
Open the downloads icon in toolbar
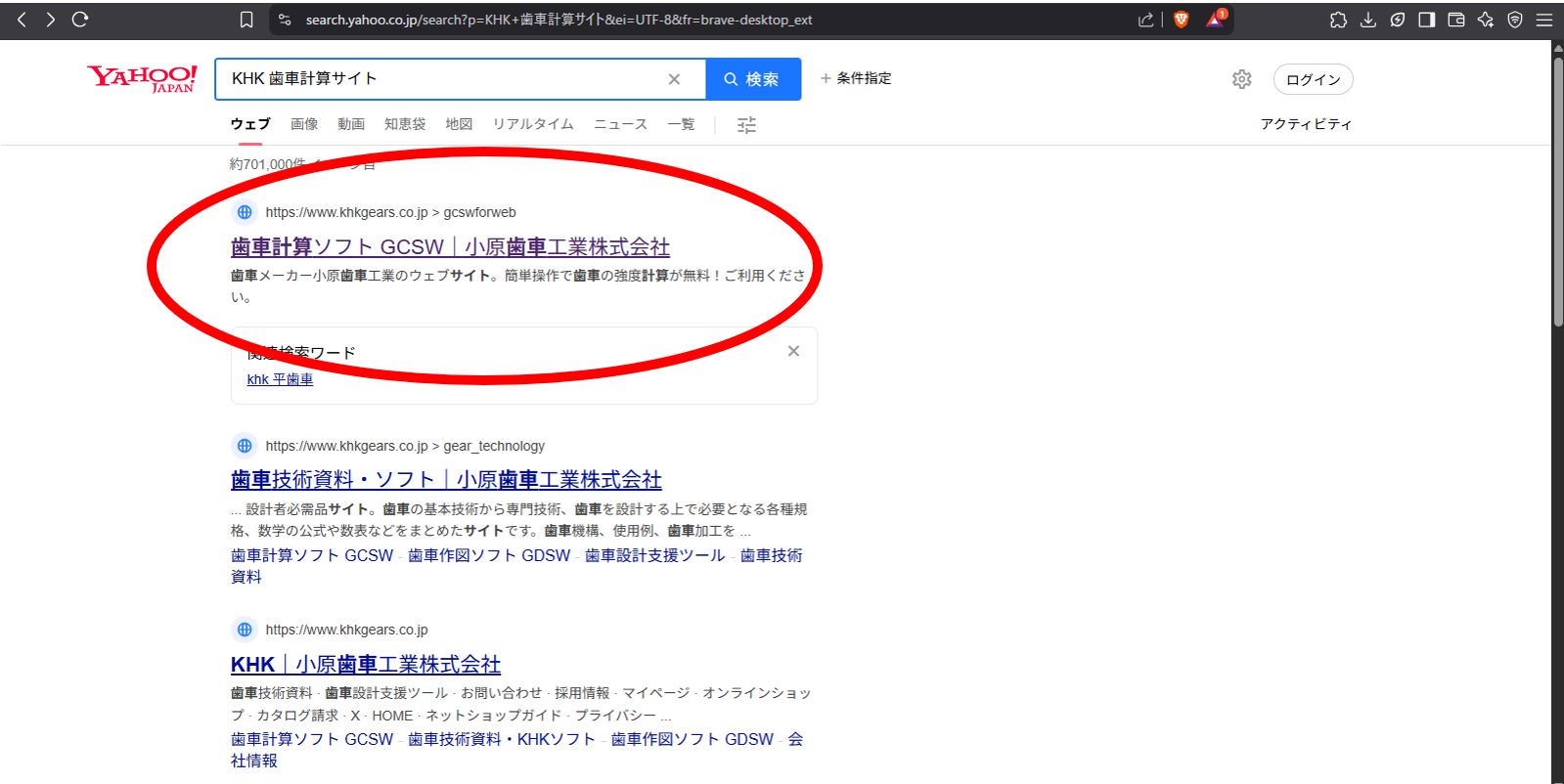click(1367, 20)
